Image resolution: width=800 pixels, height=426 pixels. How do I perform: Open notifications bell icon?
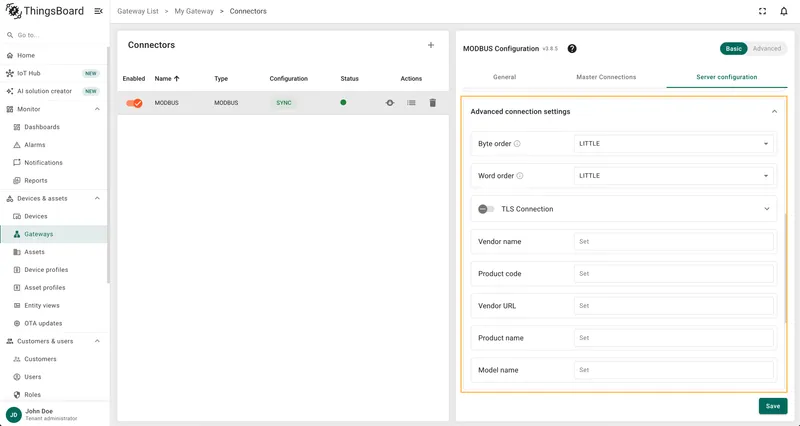tap(784, 11)
